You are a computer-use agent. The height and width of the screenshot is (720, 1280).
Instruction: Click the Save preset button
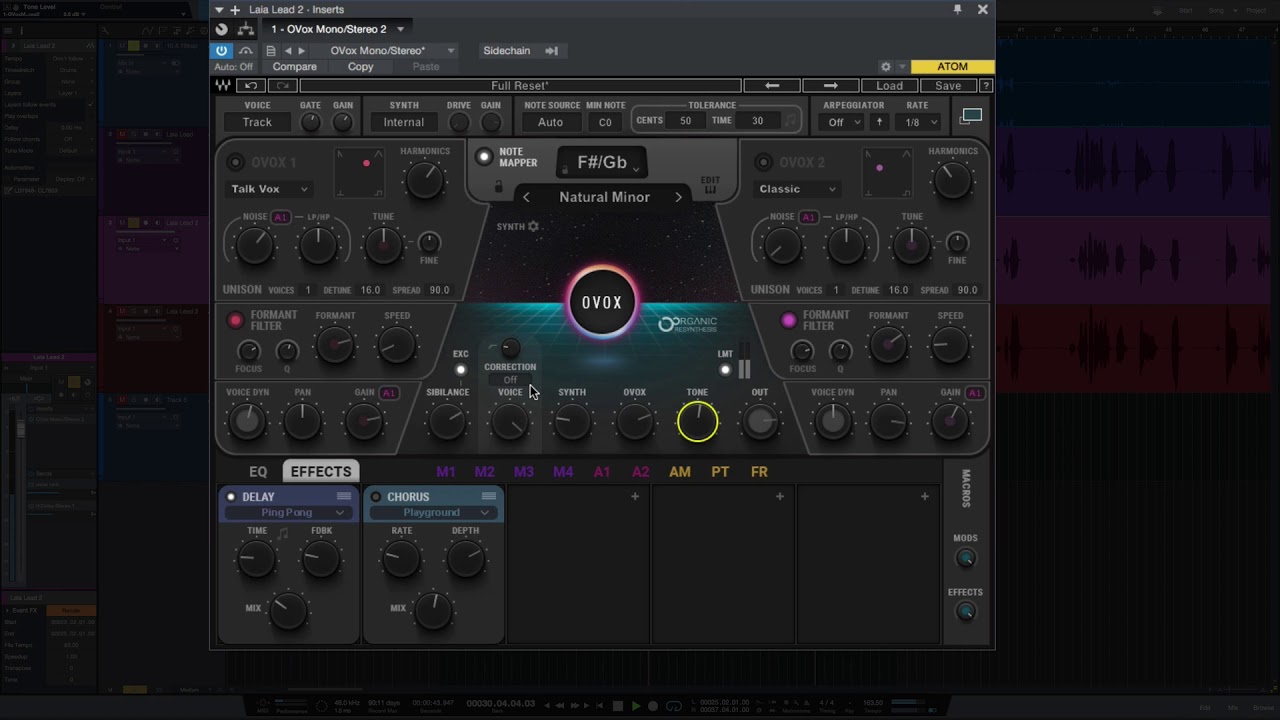tap(948, 86)
